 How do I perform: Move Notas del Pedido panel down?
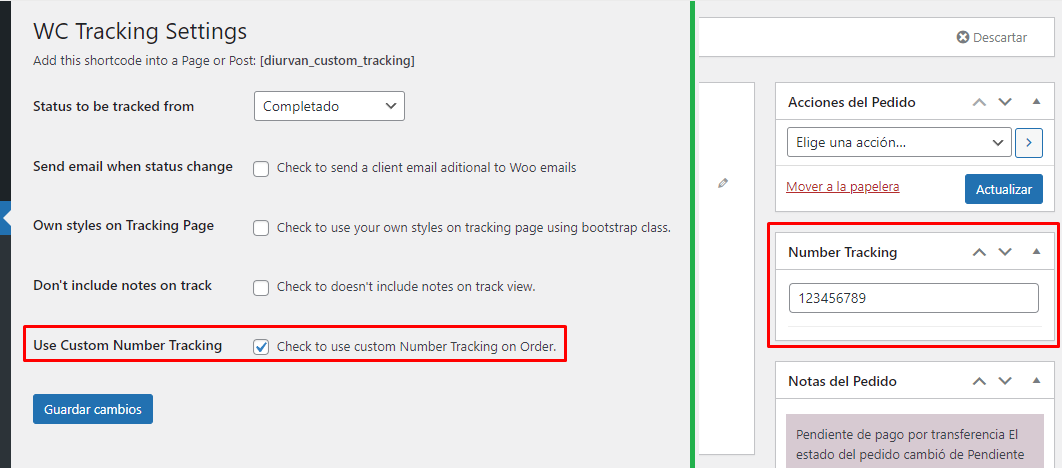(x=1005, y=381)
